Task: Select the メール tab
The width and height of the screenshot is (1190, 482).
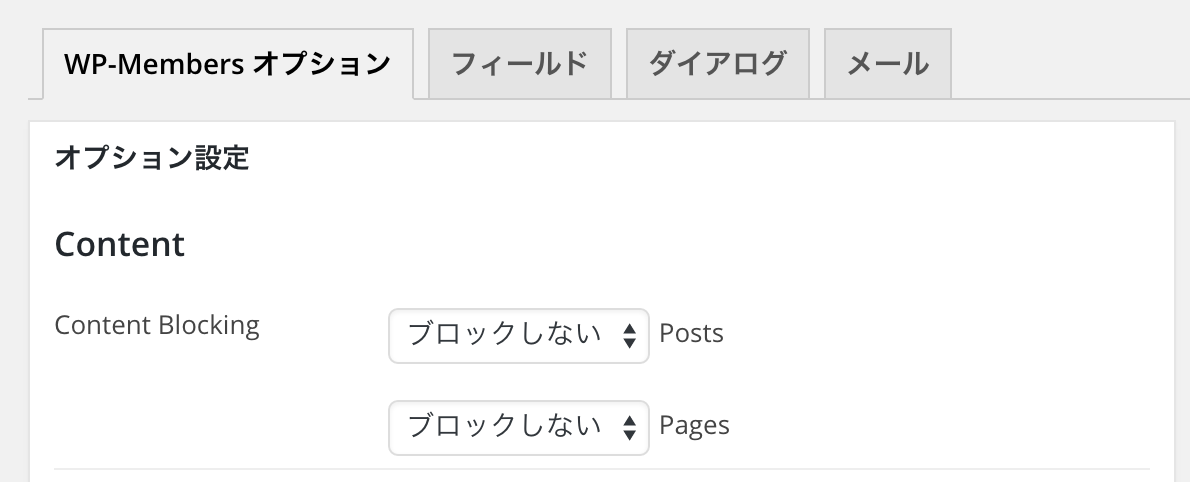Action: tap(887, 64)
